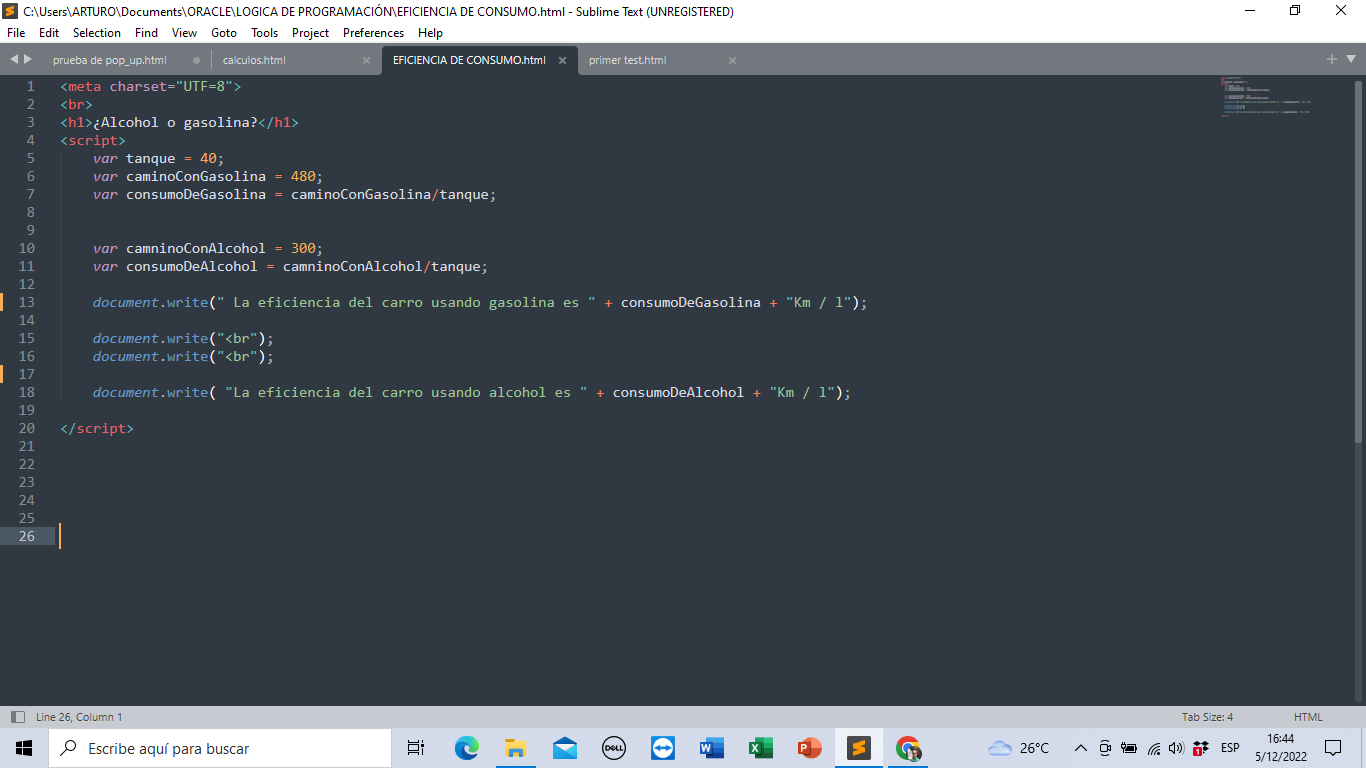The image size is (1366, 768).
Task: Open the Mail app from taskbar
Action: (564, 748)
